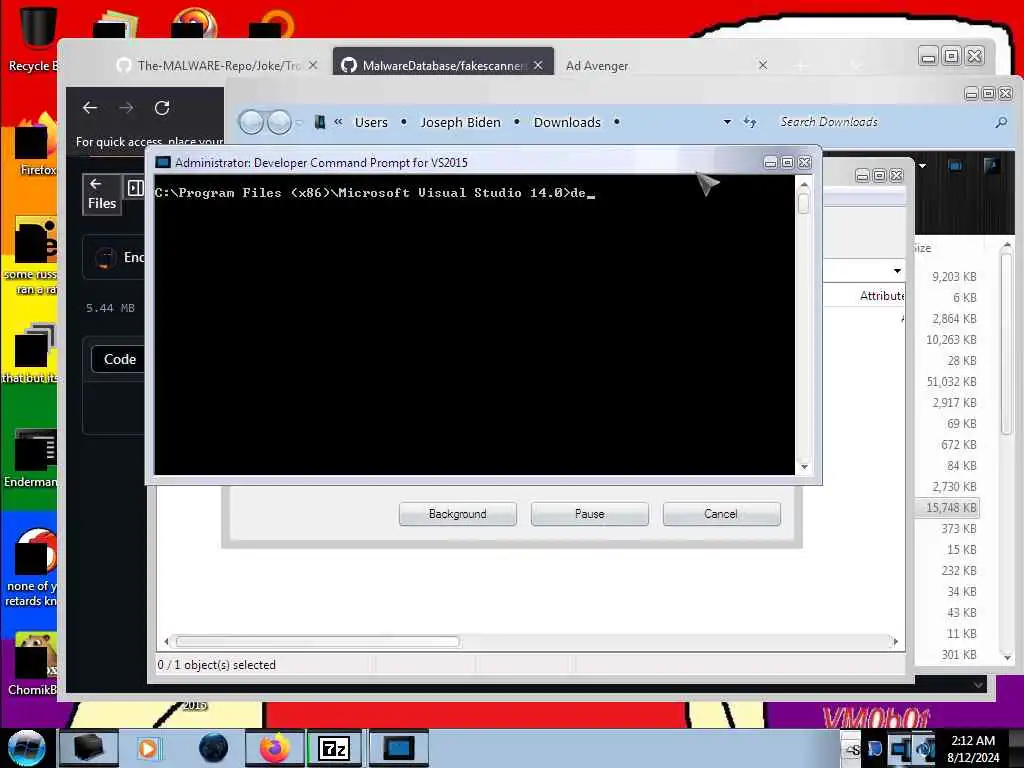Click the command prompt title bar icon

pos(163,163)
